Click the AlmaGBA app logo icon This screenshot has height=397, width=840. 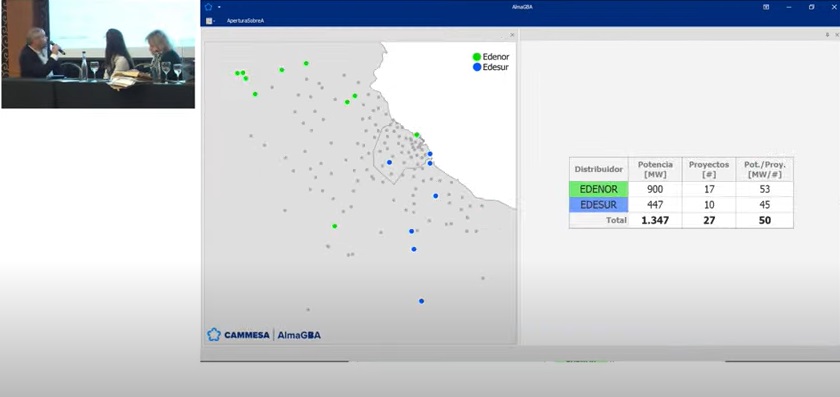(x=208, y=7)
